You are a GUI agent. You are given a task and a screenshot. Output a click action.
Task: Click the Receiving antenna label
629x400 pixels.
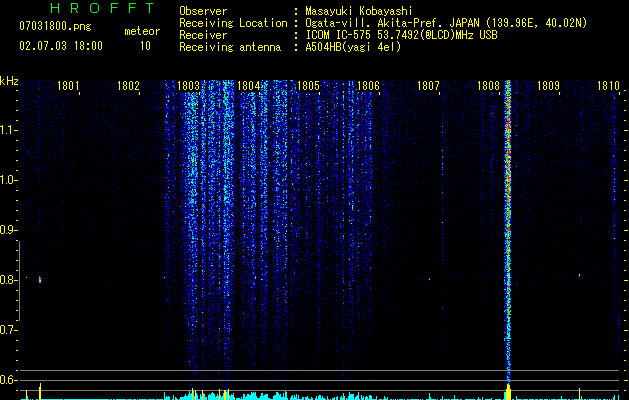(230, 47)
